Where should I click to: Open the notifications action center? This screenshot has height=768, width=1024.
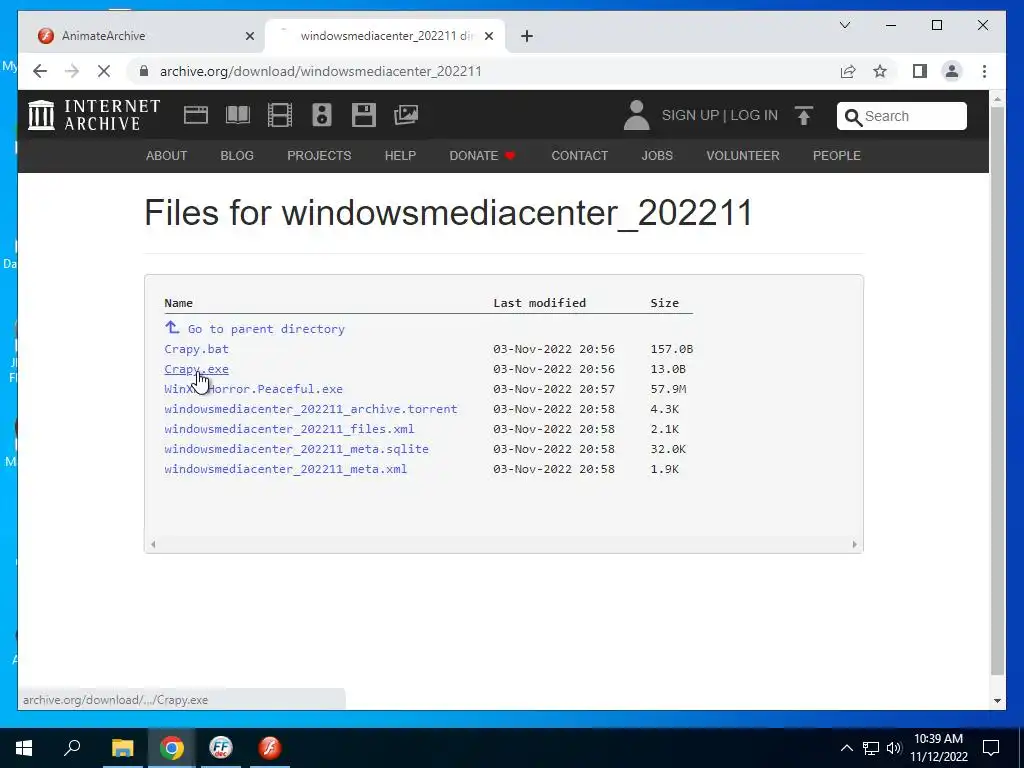pyautogui.click(x=991, y=748)
